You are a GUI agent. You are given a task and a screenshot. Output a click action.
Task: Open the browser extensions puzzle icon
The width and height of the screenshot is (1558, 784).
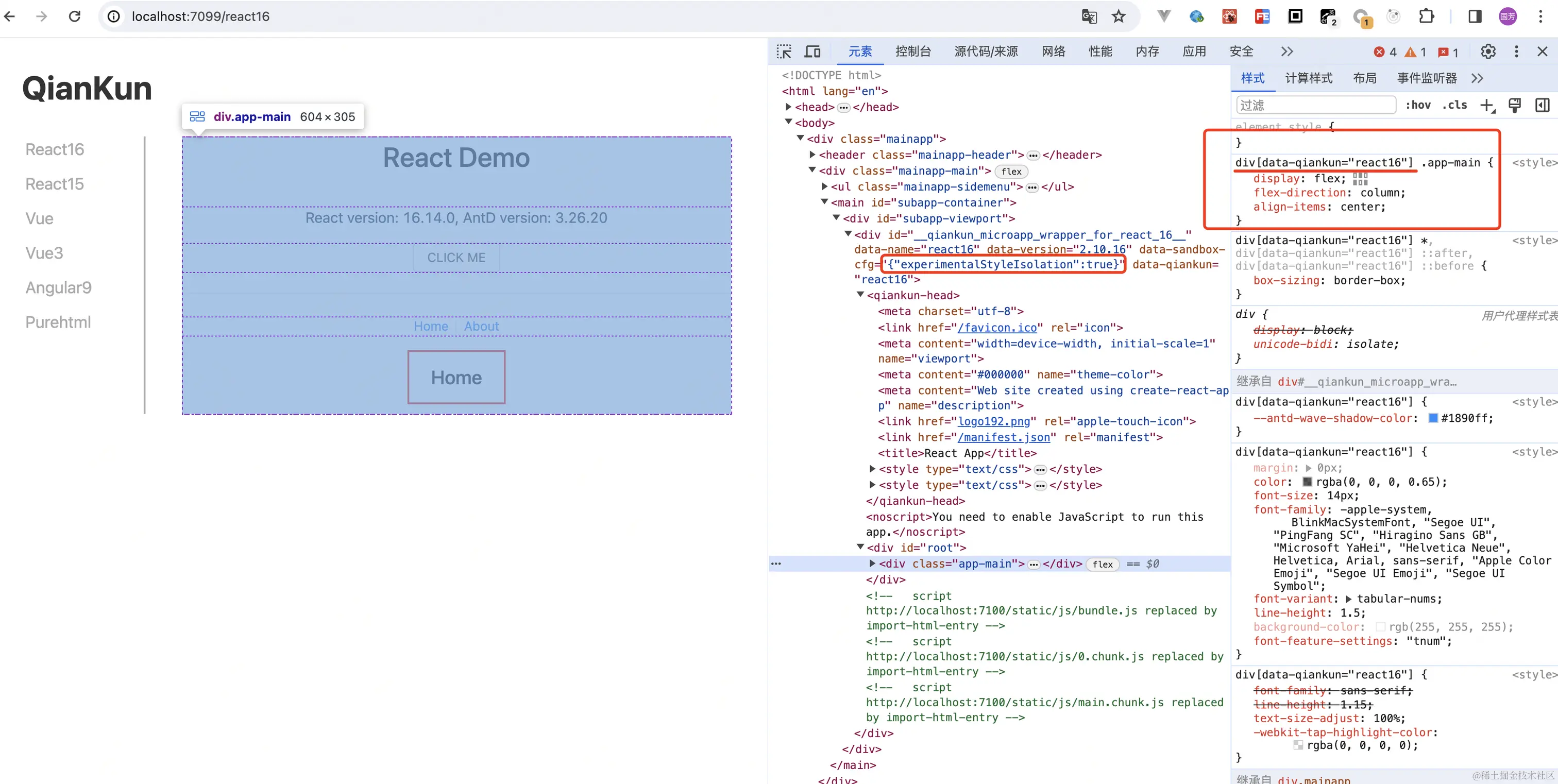[x=1426, y=16]
